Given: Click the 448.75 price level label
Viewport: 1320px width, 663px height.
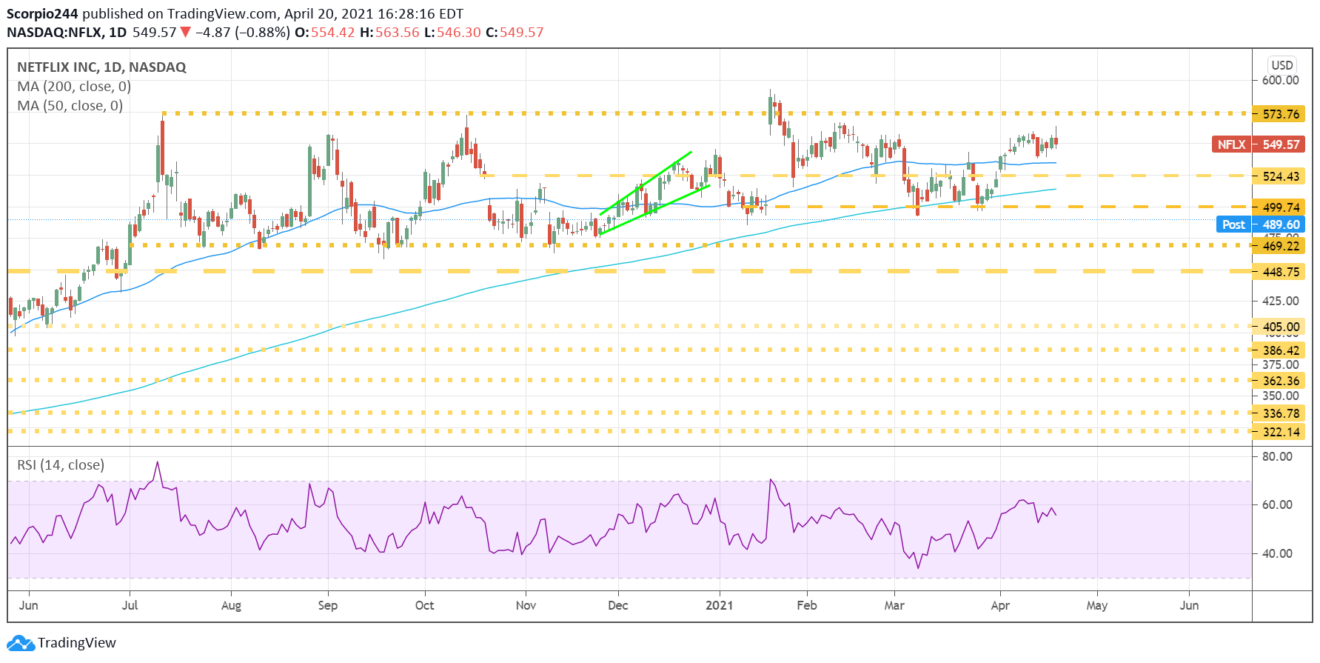Looking at the screenshot, I should (x=1281, y=271).
